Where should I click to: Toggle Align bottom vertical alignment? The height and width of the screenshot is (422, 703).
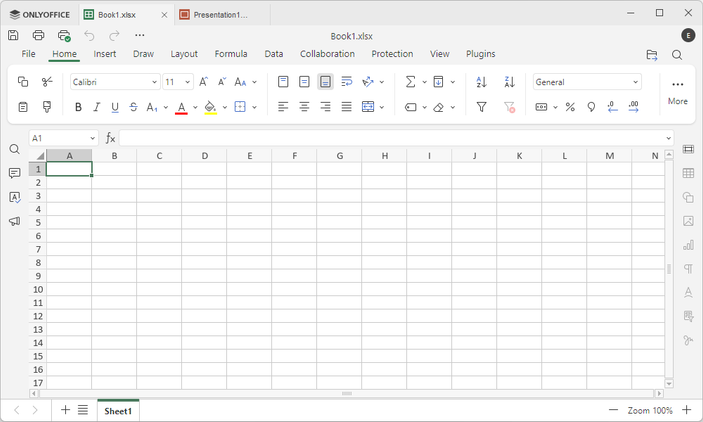[x=325, y=82]
